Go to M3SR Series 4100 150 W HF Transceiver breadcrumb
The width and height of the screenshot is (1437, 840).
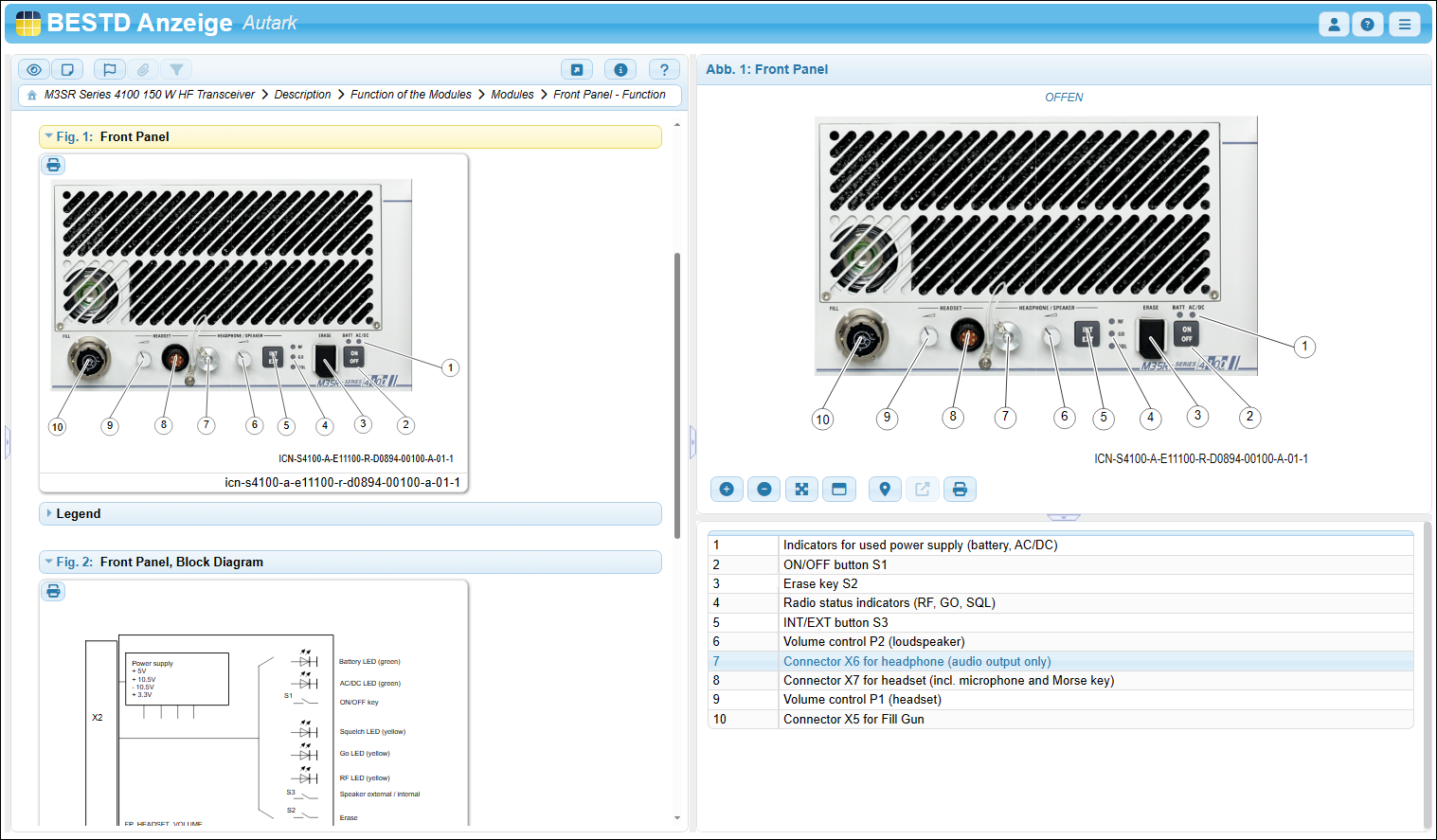(x=150, y=95)
